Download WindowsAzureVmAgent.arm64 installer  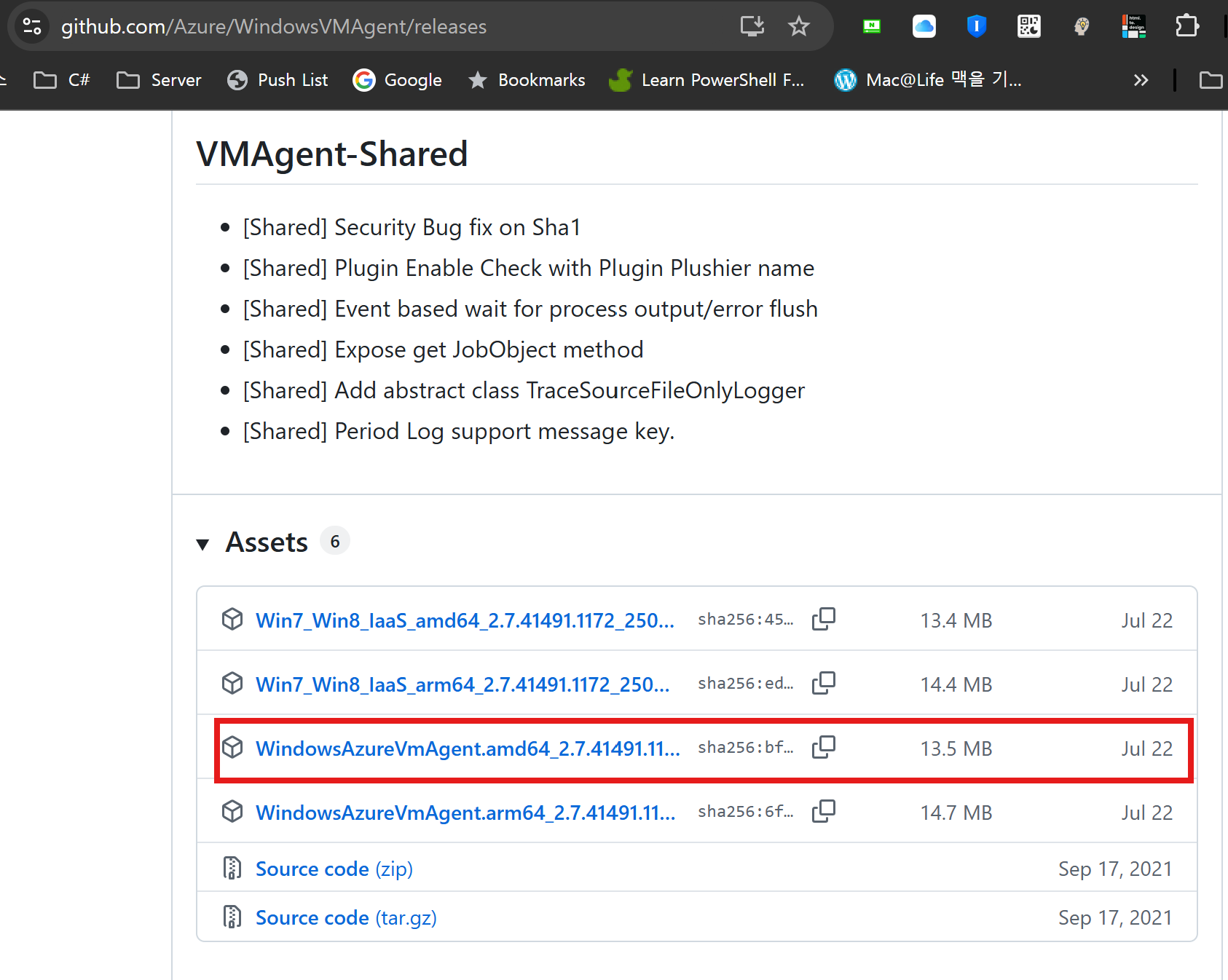[465, 813]
